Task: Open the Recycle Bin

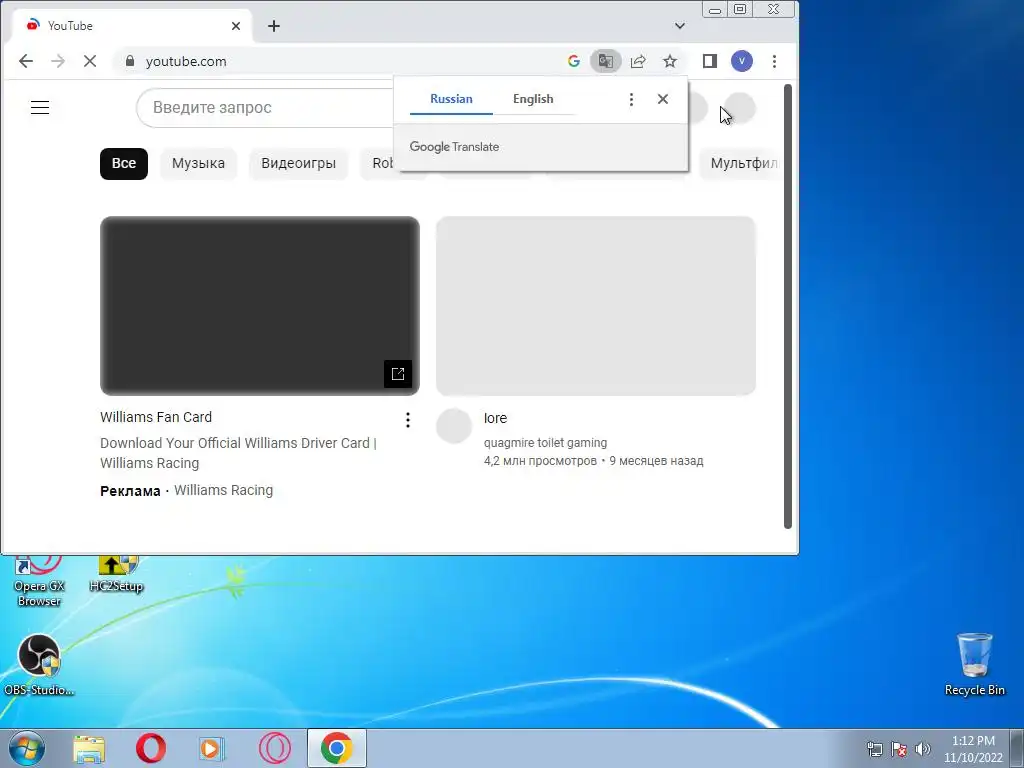Action: coord(974,664)
